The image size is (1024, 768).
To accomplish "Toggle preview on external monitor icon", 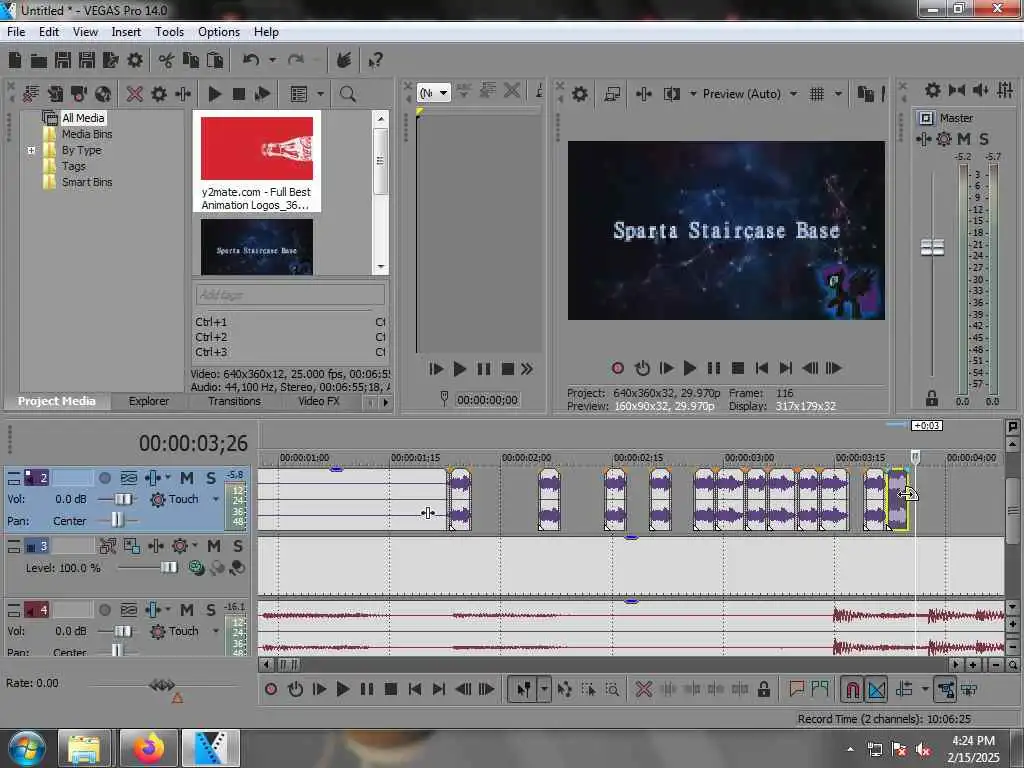I will click(612, 94).
